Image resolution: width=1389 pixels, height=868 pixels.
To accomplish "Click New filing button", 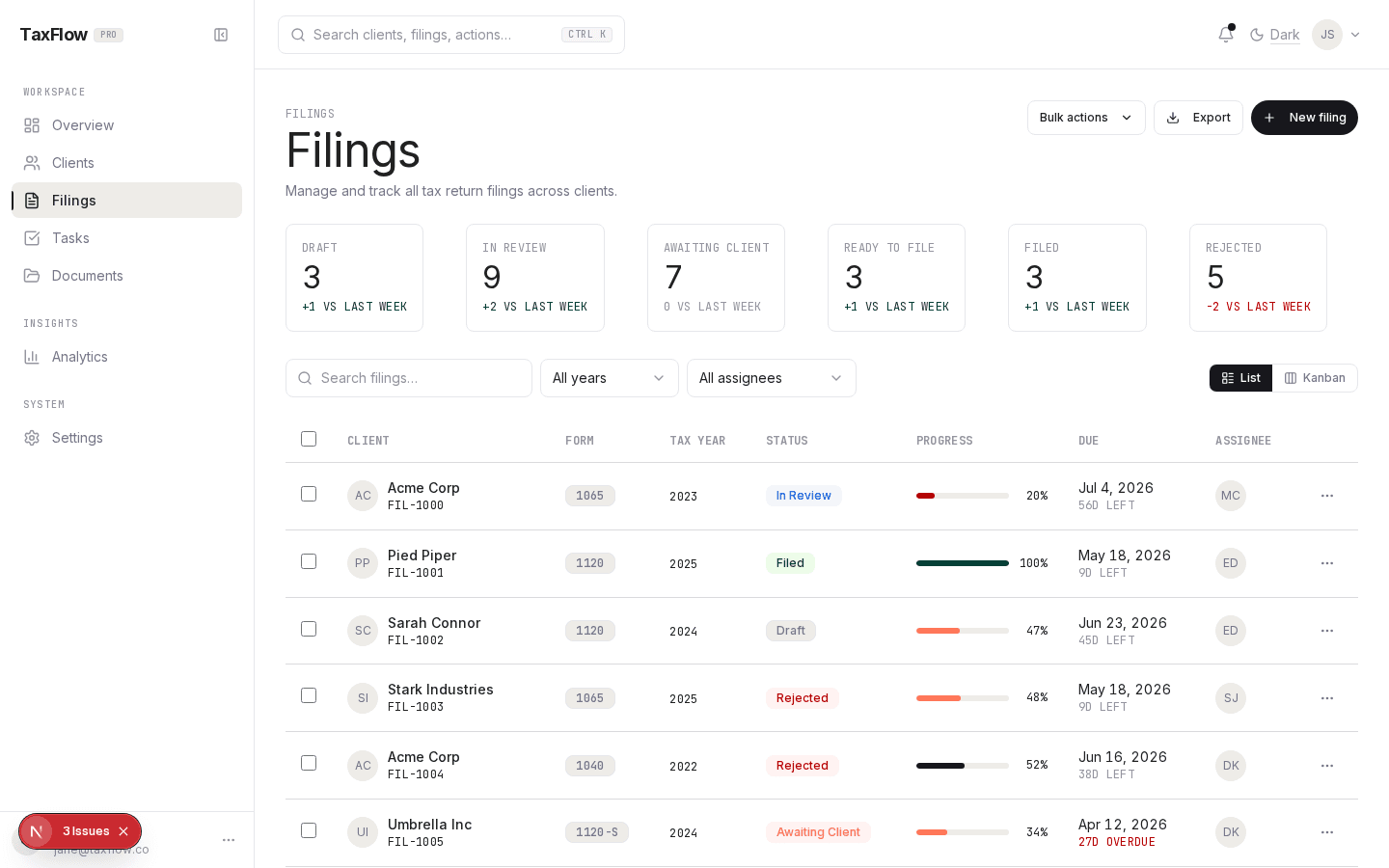I will 1304,118.
